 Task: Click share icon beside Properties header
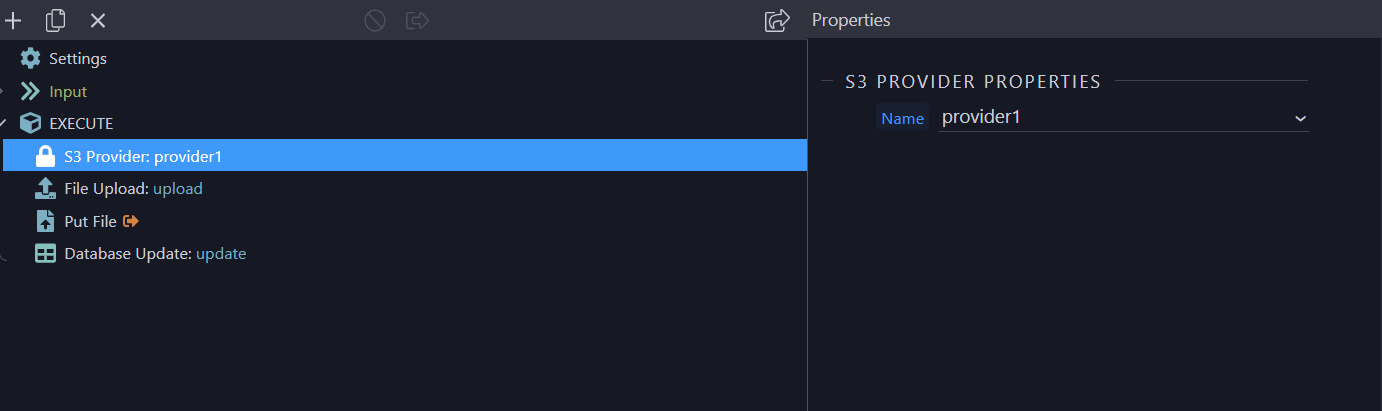(x=777, y=20)
